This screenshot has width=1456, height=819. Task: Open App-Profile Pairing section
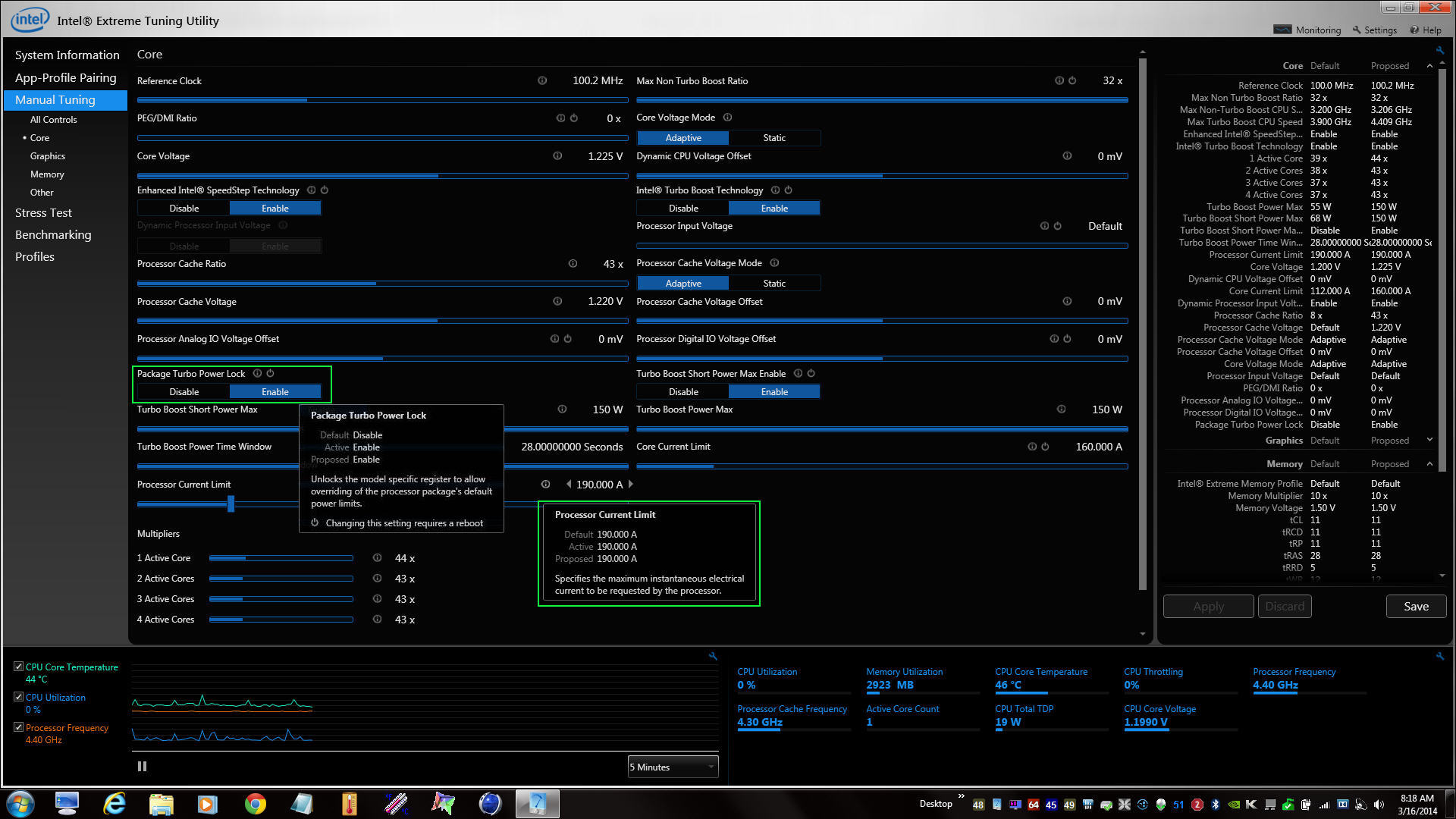(x=65, y=78)
